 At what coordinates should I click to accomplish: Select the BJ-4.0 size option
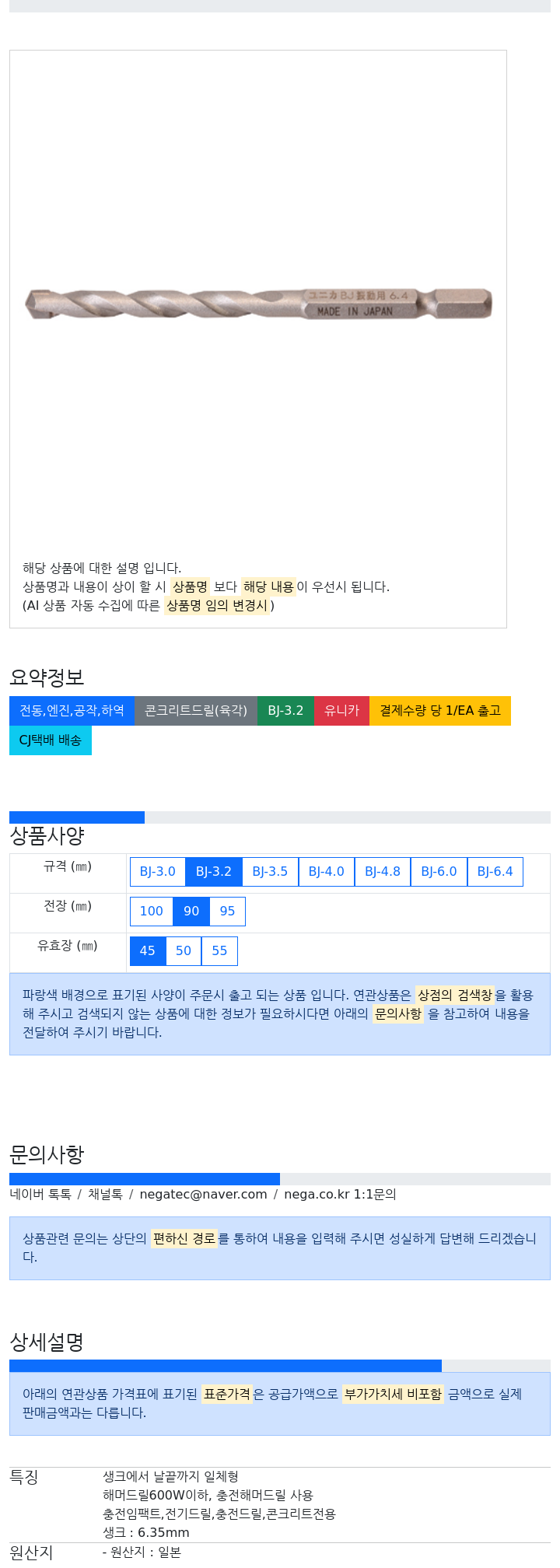click(x=327, y=872)
